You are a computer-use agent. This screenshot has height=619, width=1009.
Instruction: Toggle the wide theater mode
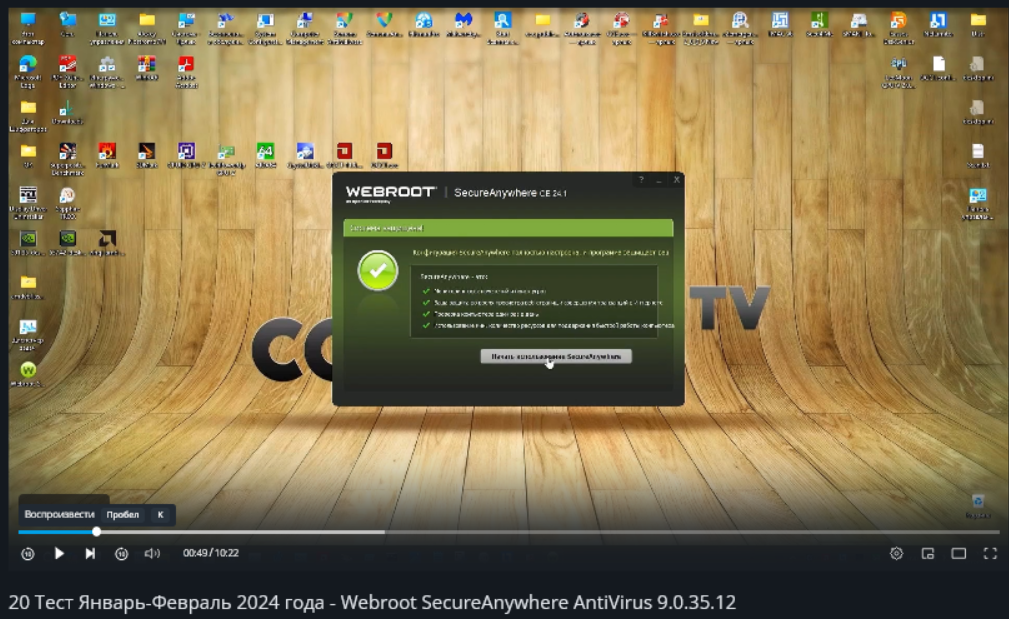coord(959,553)
